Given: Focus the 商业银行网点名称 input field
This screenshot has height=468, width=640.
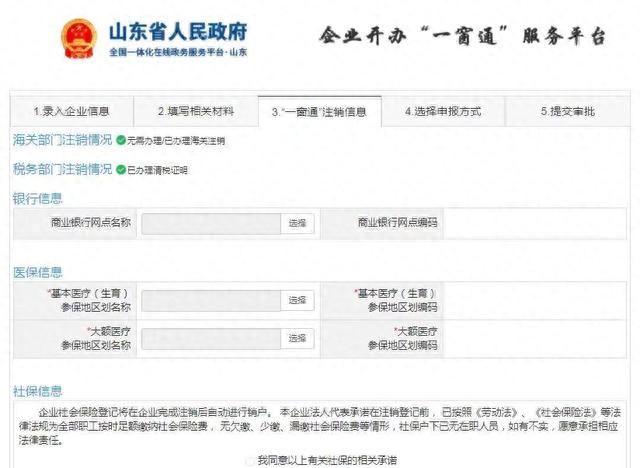Looking at the screenshot, I should pyautogui.click(x=211, y=224).
